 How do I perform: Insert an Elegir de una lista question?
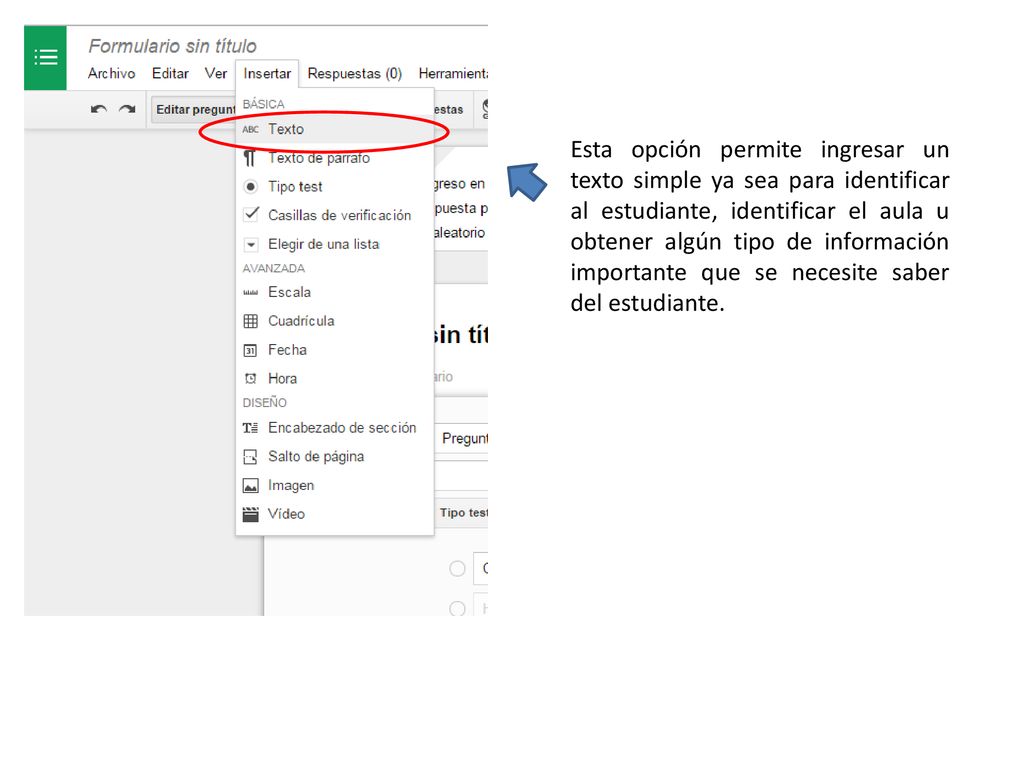point(335,244)
